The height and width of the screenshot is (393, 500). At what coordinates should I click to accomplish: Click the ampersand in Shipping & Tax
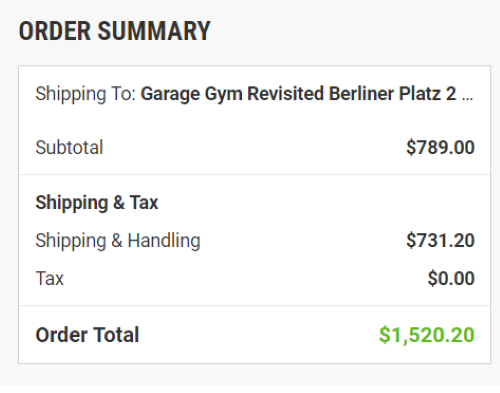(119, 203)
